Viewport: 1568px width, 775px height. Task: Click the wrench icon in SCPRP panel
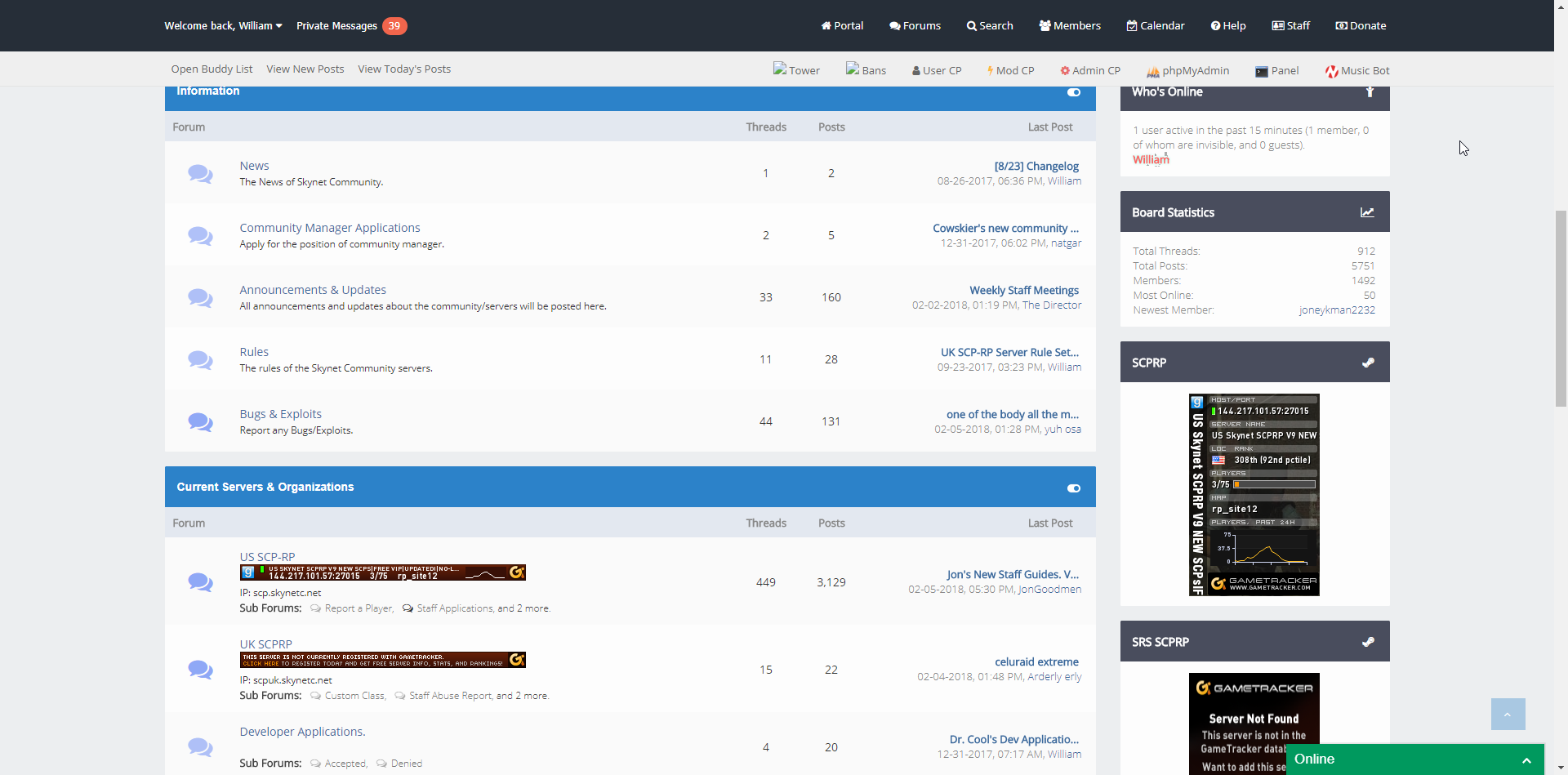[1368, 363]
